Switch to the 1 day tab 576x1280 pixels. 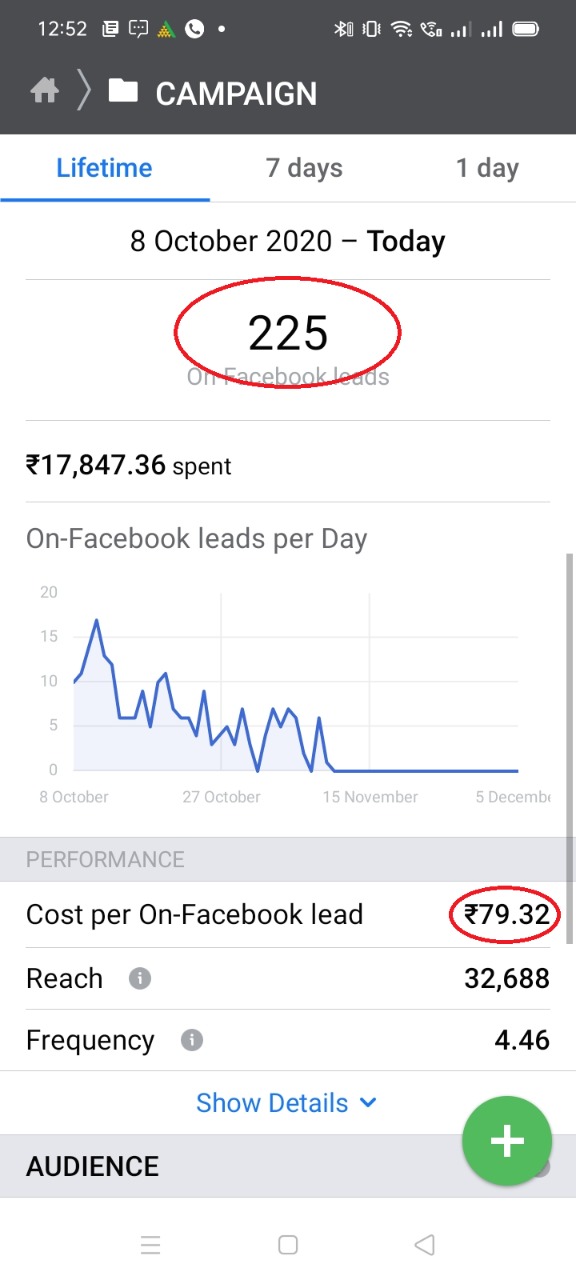(487, 168)
